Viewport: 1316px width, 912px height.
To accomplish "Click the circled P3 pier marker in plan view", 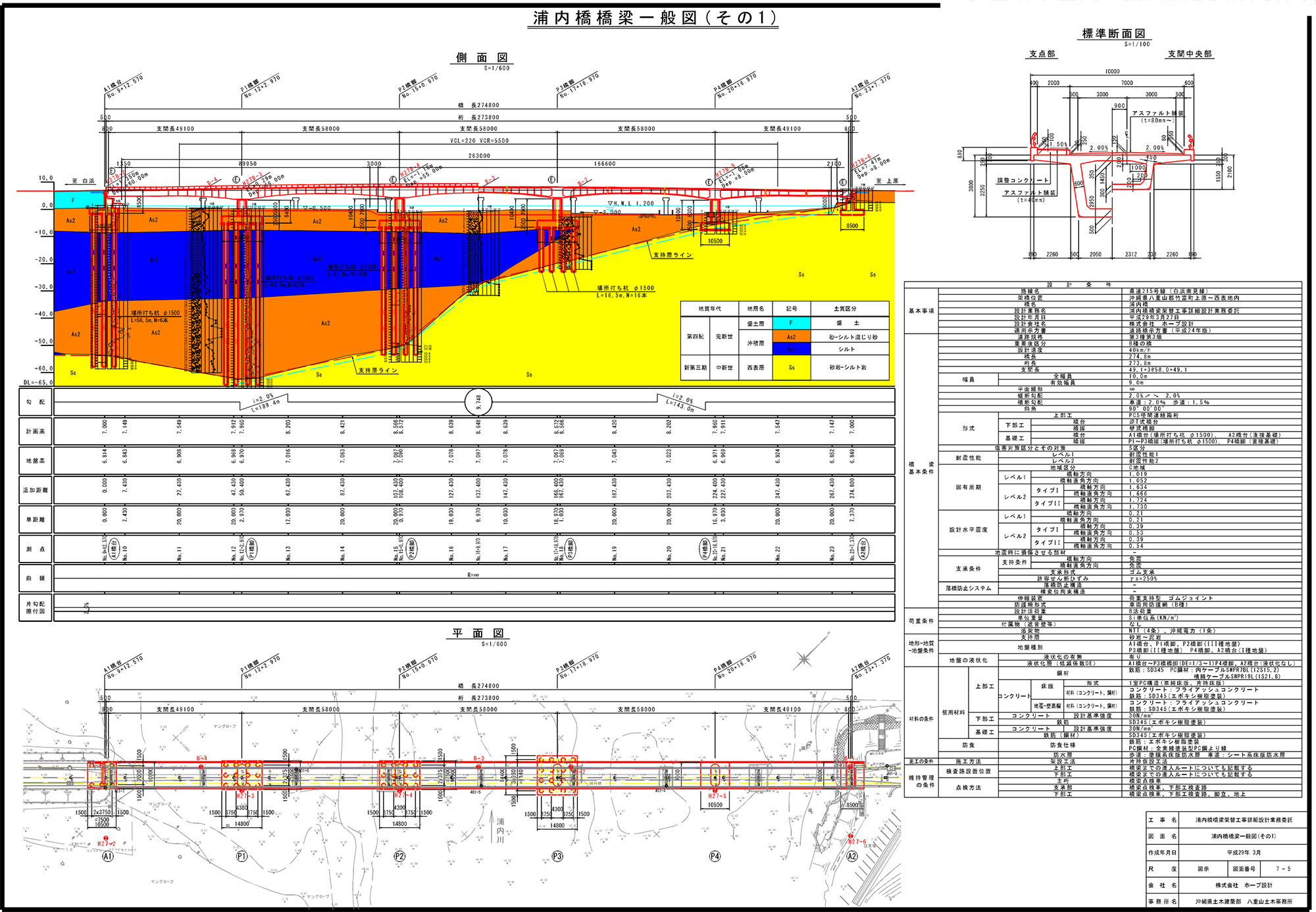I will 557,856.
